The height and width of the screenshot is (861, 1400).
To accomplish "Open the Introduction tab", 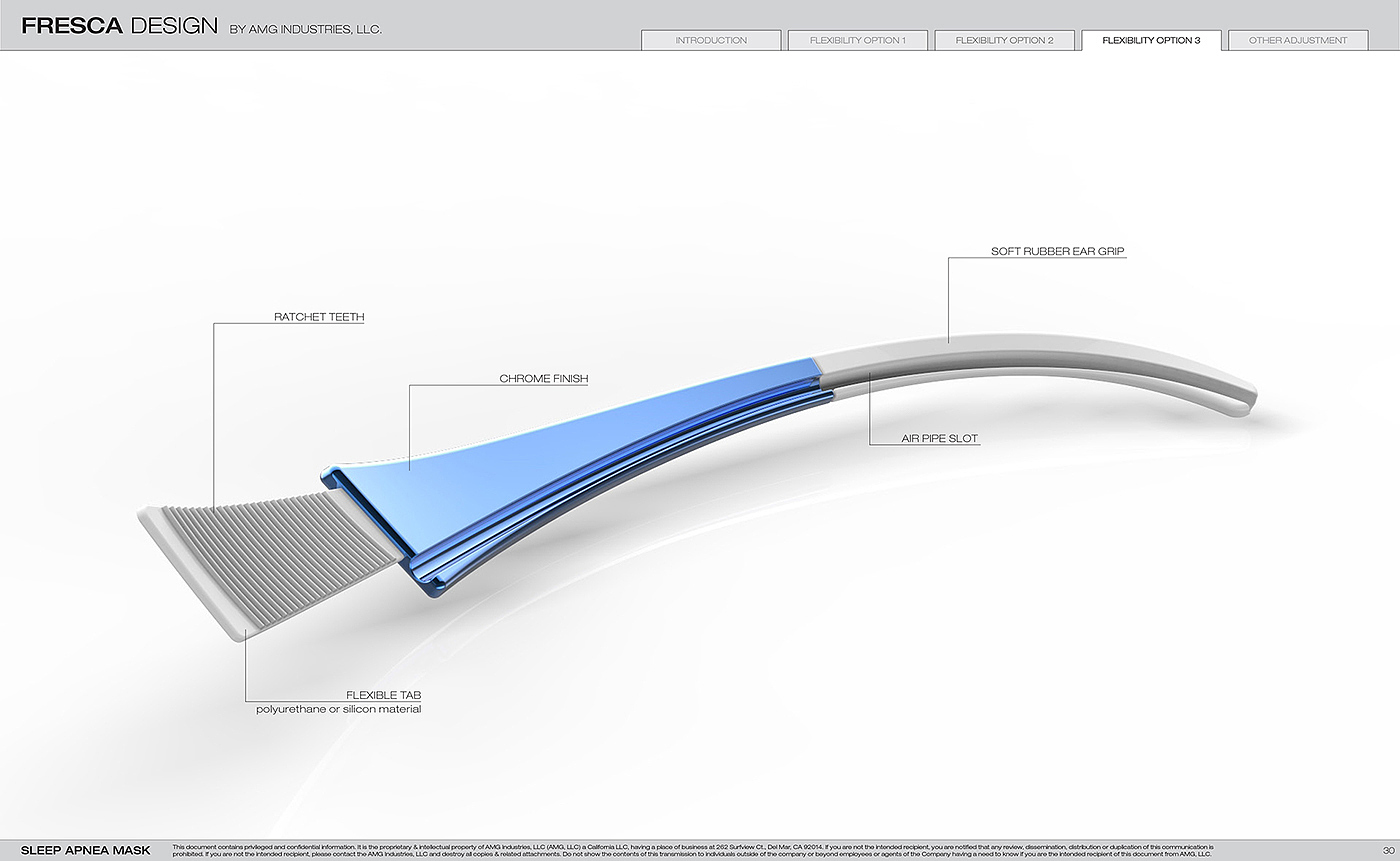I will (x=711, y=41).
